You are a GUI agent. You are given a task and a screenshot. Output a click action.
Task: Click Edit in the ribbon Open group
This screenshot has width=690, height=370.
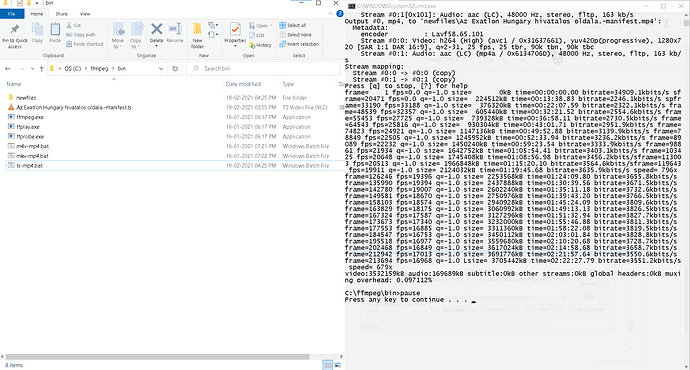point(257,35)
